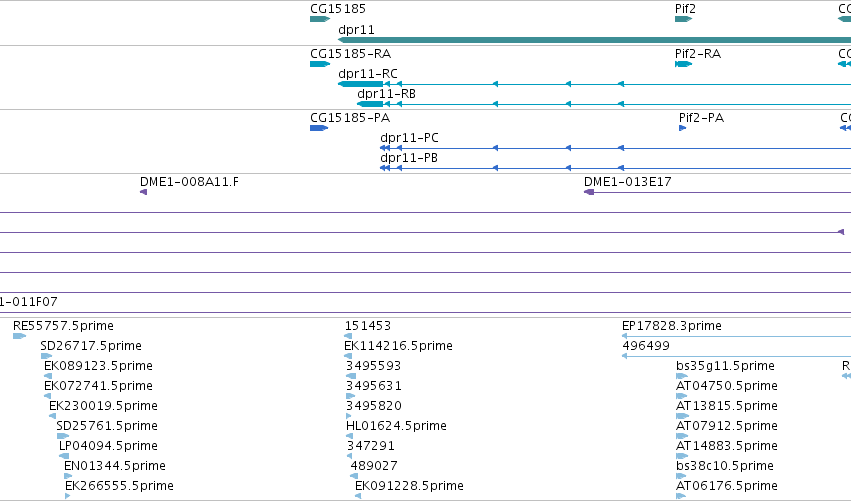Viewport: 851px width, 501px height.
Task: Click the DME1-013E17 purple arrowhead
Action: 589,192
